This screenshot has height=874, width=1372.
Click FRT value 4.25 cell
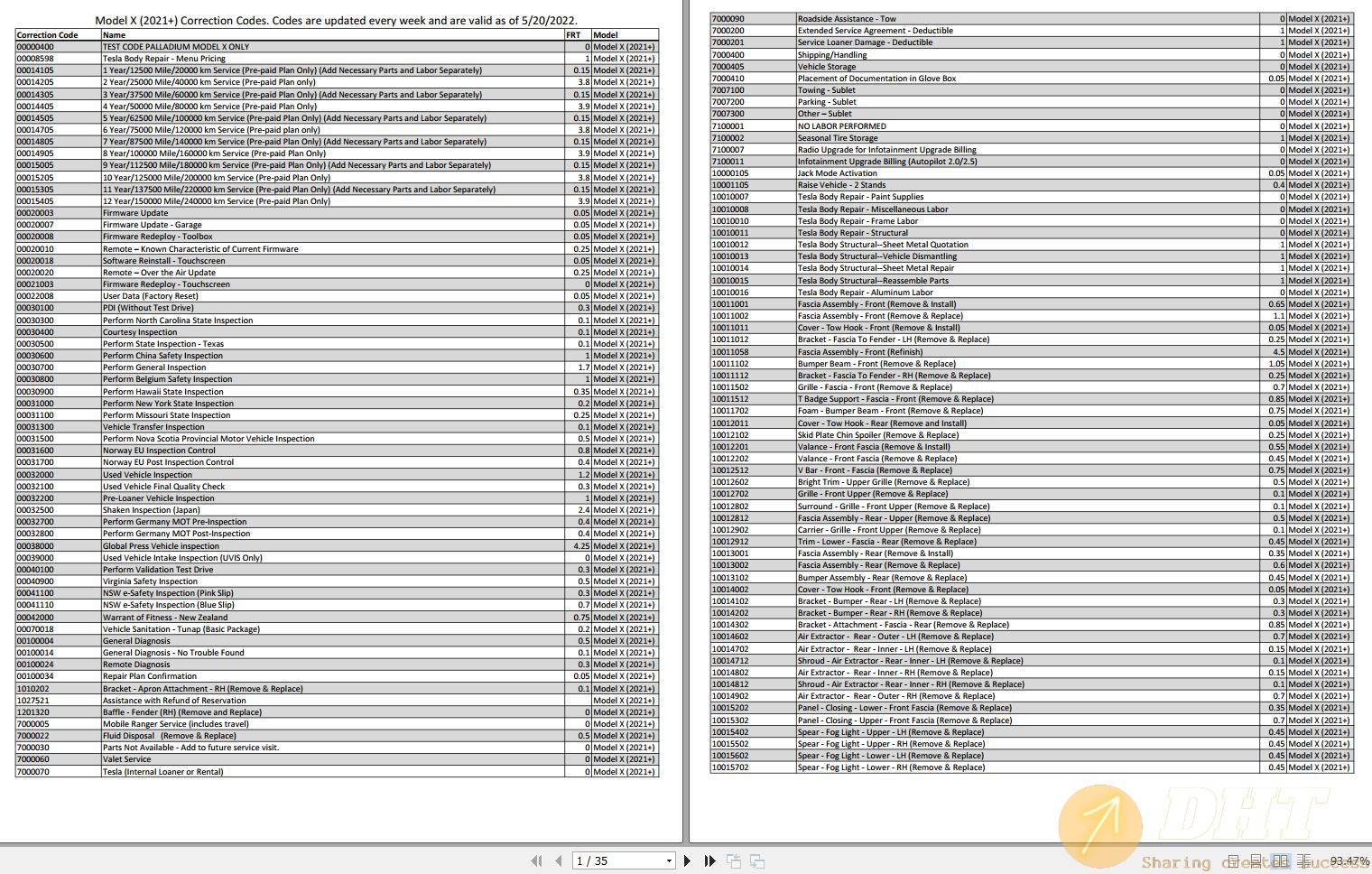[578, 545]
